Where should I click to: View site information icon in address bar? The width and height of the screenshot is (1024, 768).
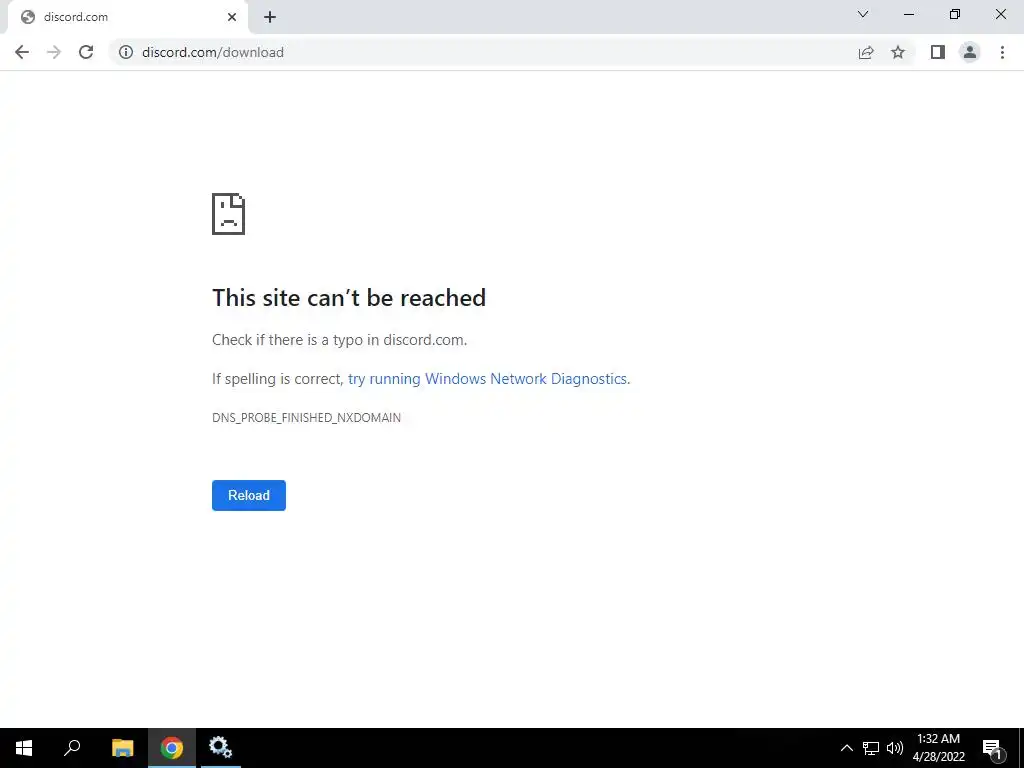click(125, 52)
